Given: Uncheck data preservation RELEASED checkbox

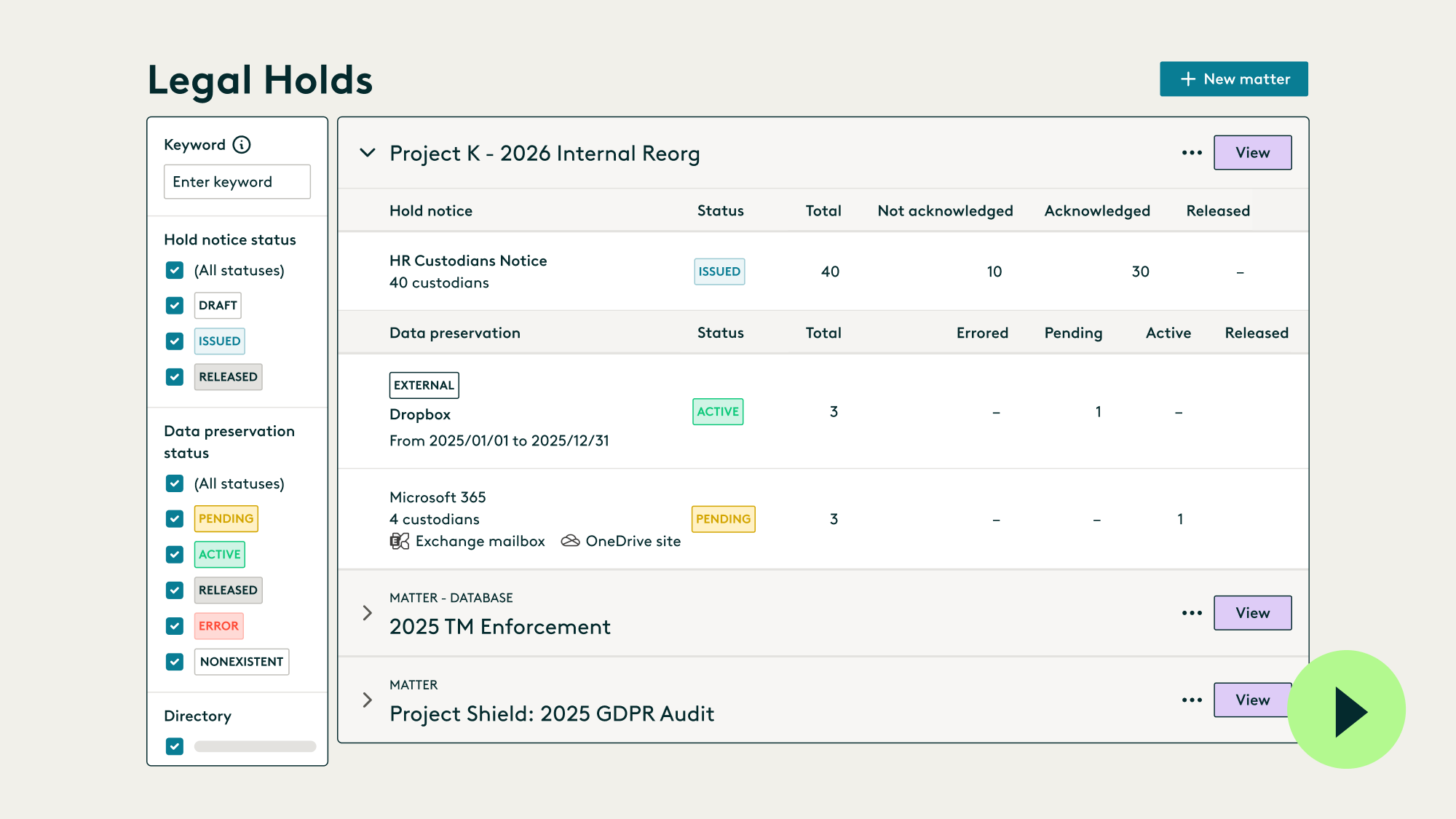Looking at the screenshot, I should pos(175,590).
